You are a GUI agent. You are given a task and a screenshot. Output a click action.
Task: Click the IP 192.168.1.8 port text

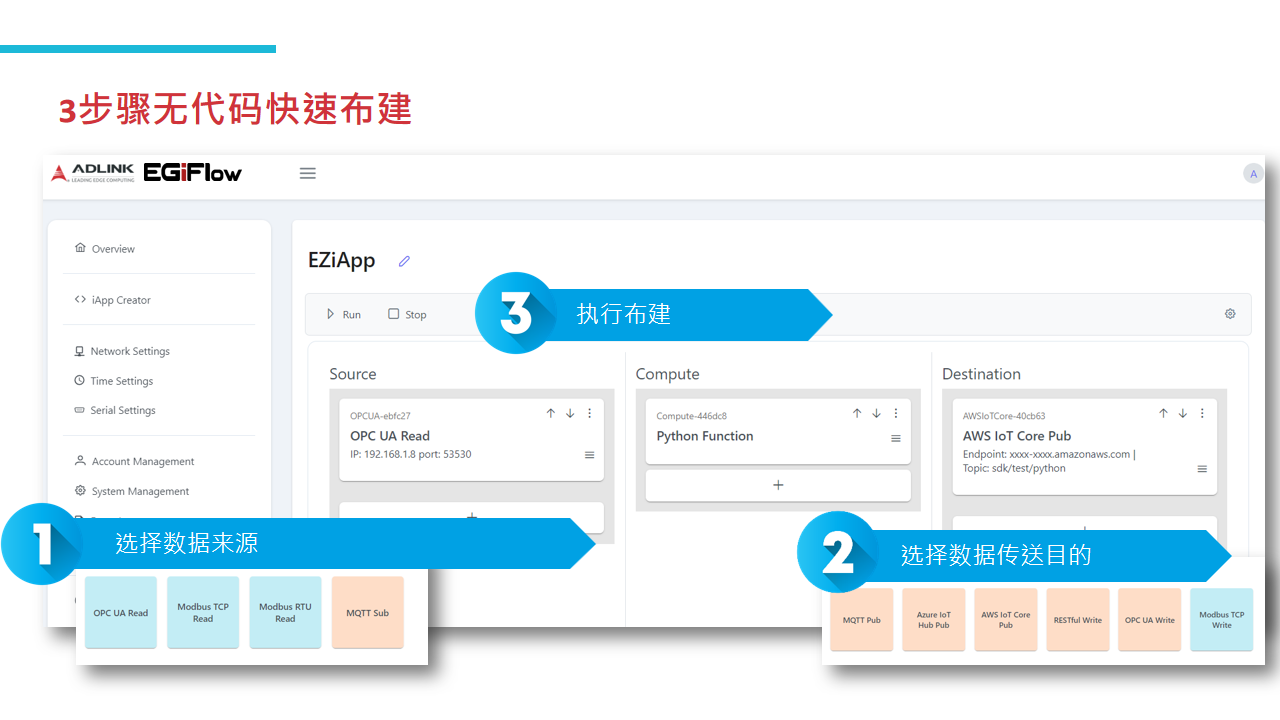click(x=411, y=454)
